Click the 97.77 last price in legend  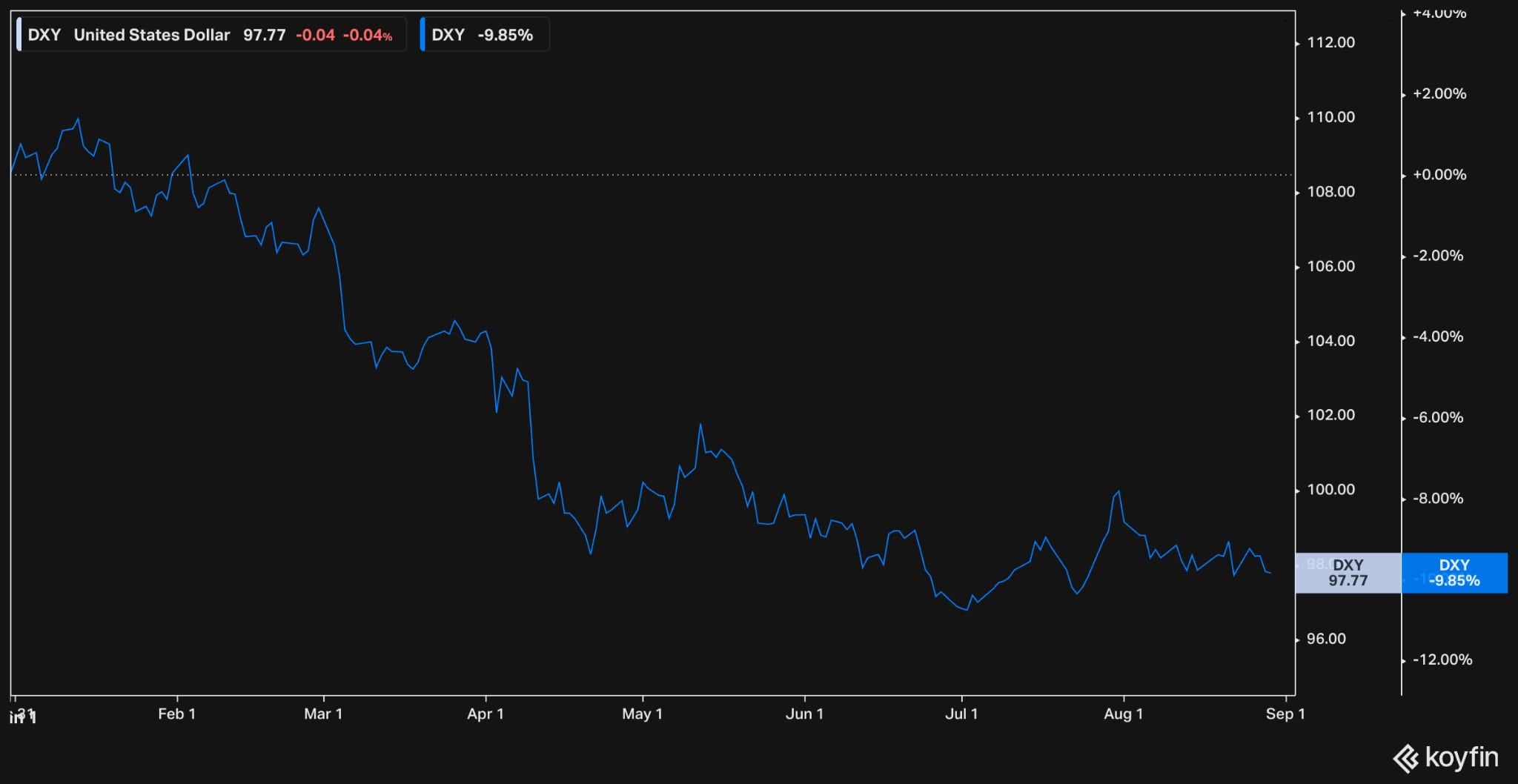click(265, 35)
